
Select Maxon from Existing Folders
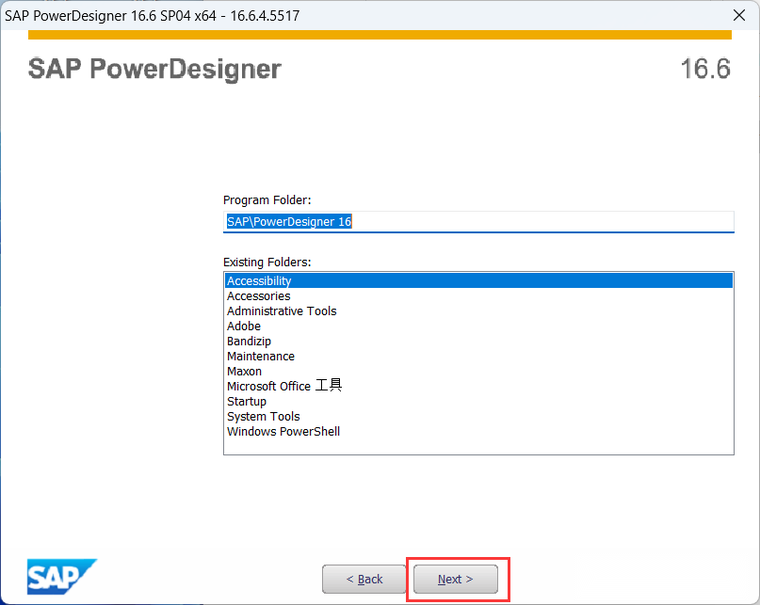click(x=478, y=371)
